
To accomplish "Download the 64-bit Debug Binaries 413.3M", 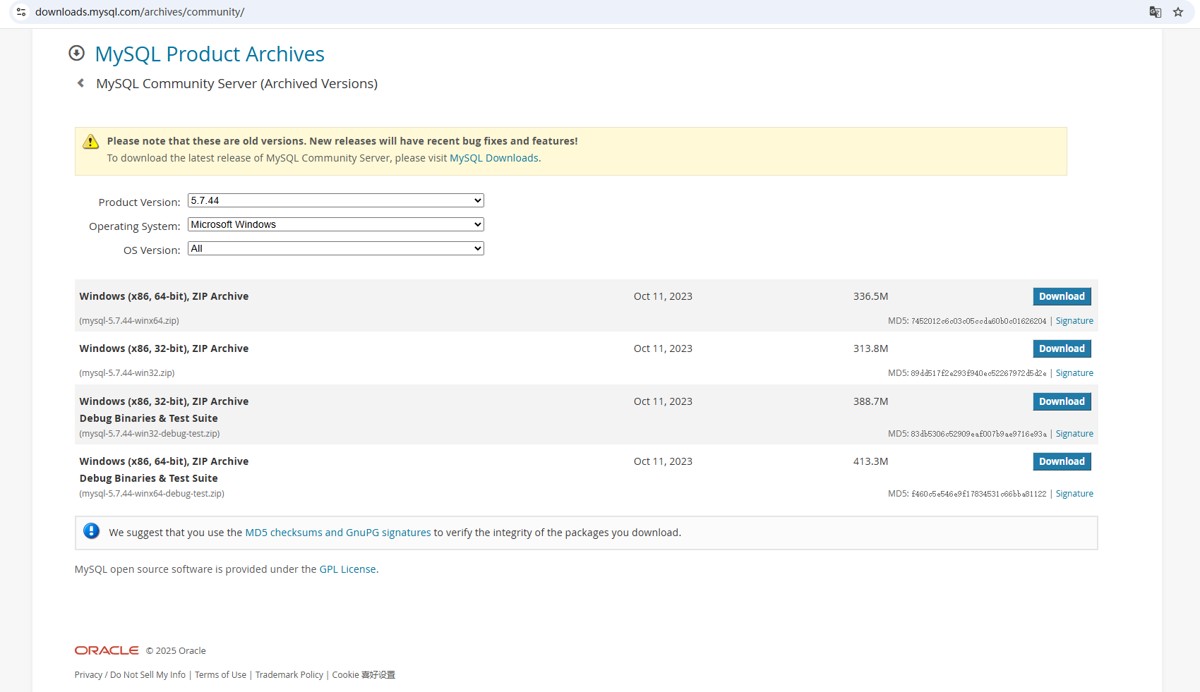I will tap(1062, 461).
